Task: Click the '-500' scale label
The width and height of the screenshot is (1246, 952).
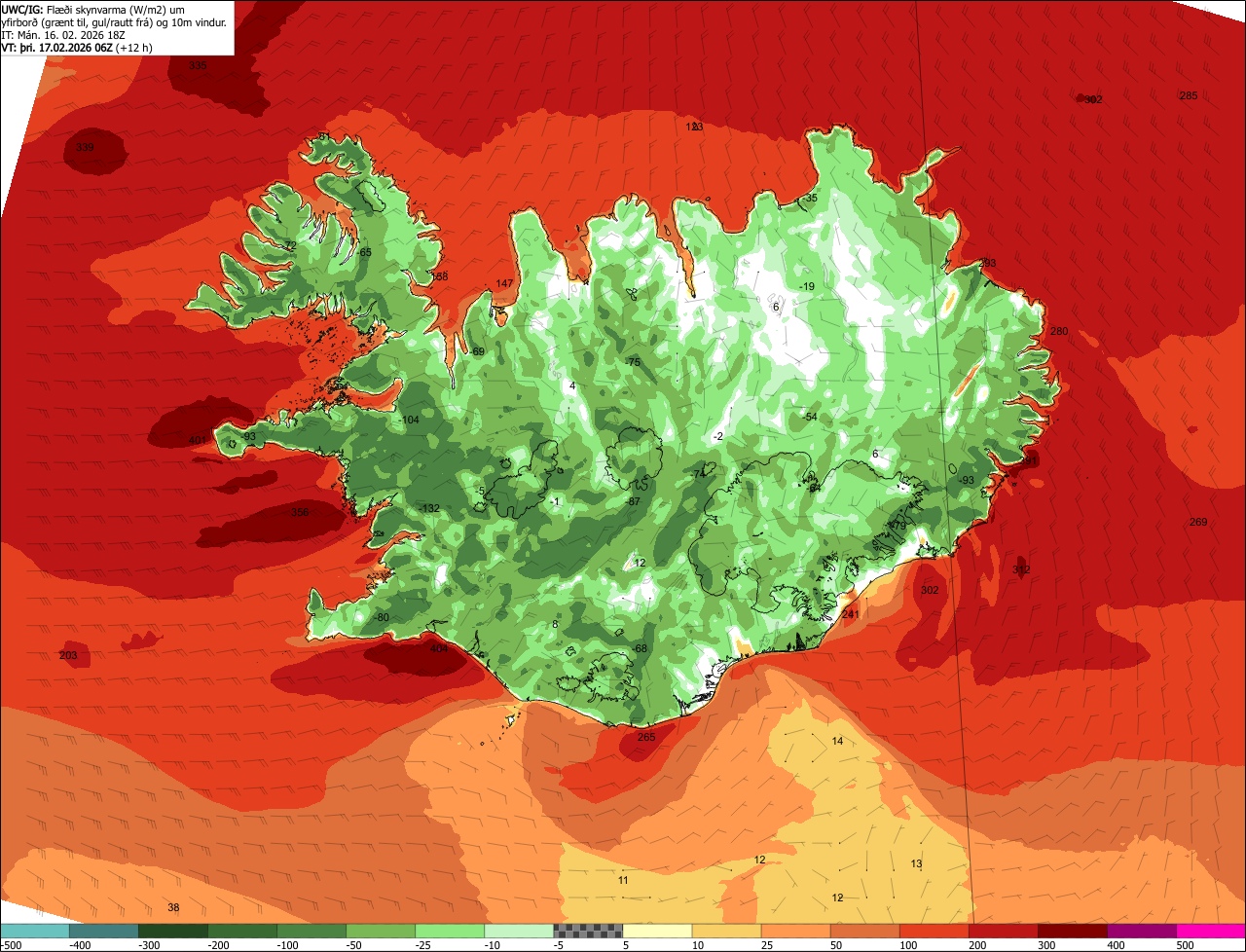Action: pos(12,945)
